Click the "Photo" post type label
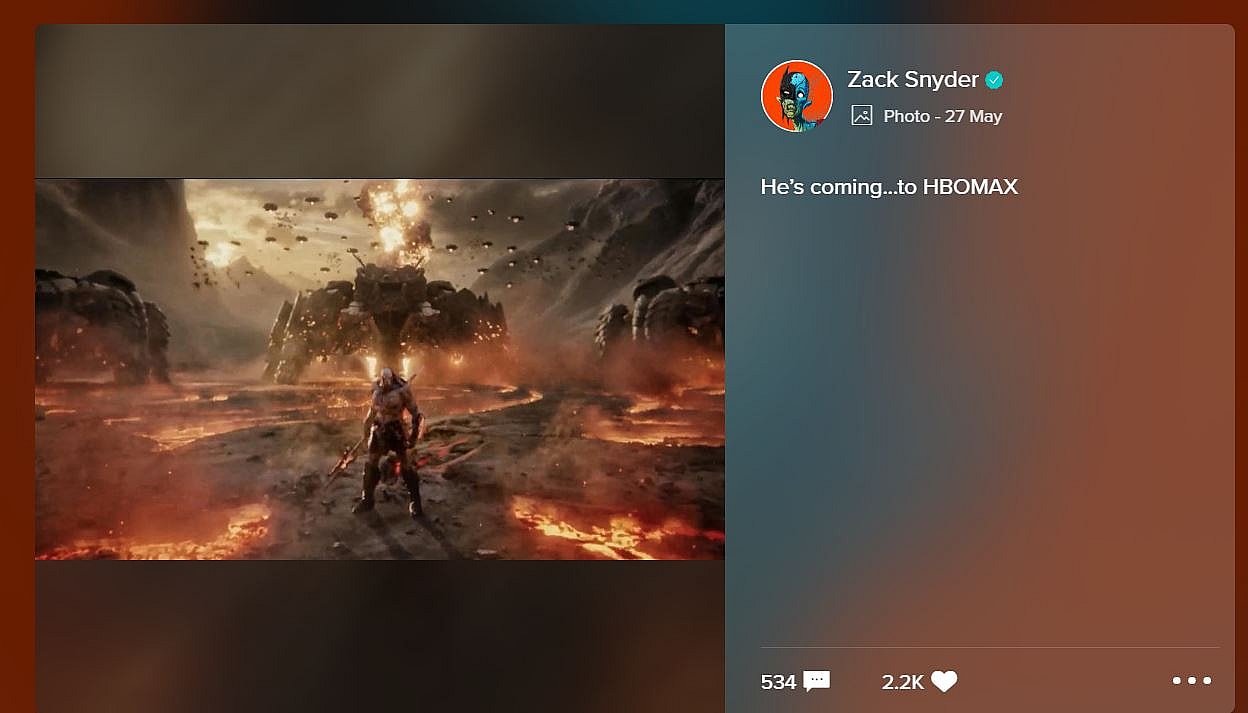 (x=906, y=116)
